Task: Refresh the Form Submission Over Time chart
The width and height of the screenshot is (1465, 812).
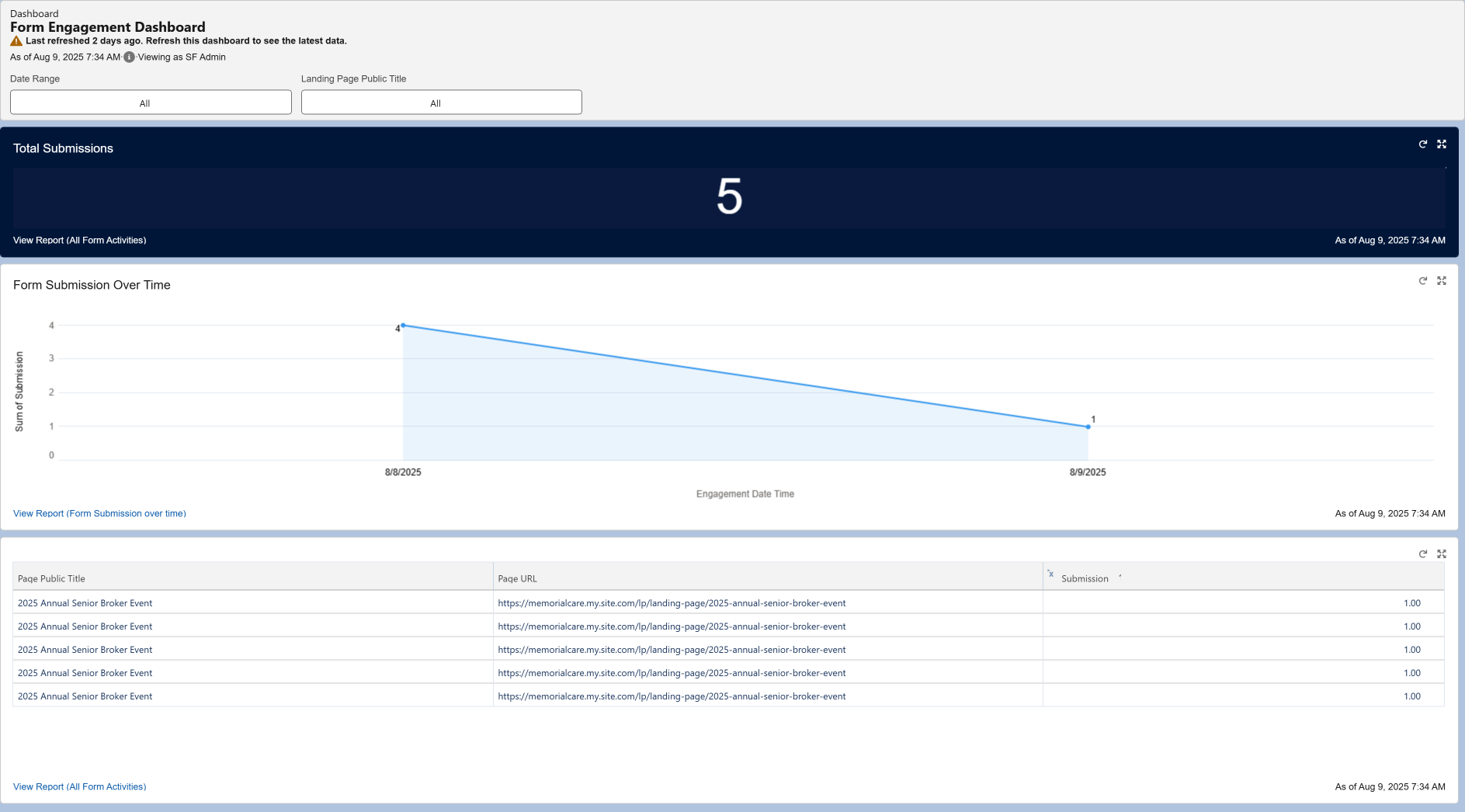Action: [x=1423, y=281]
